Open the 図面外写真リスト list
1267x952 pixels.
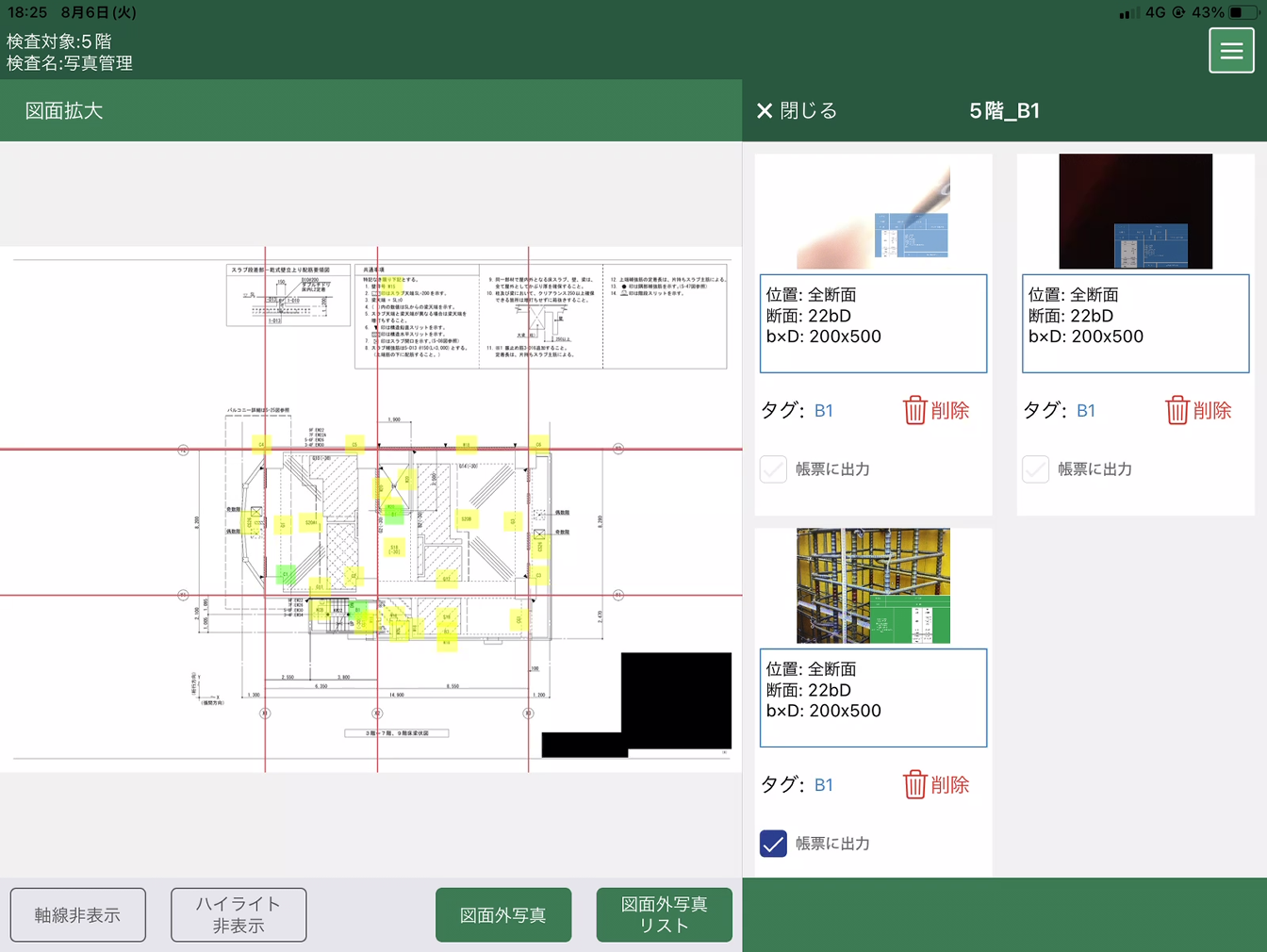[665, 915]
